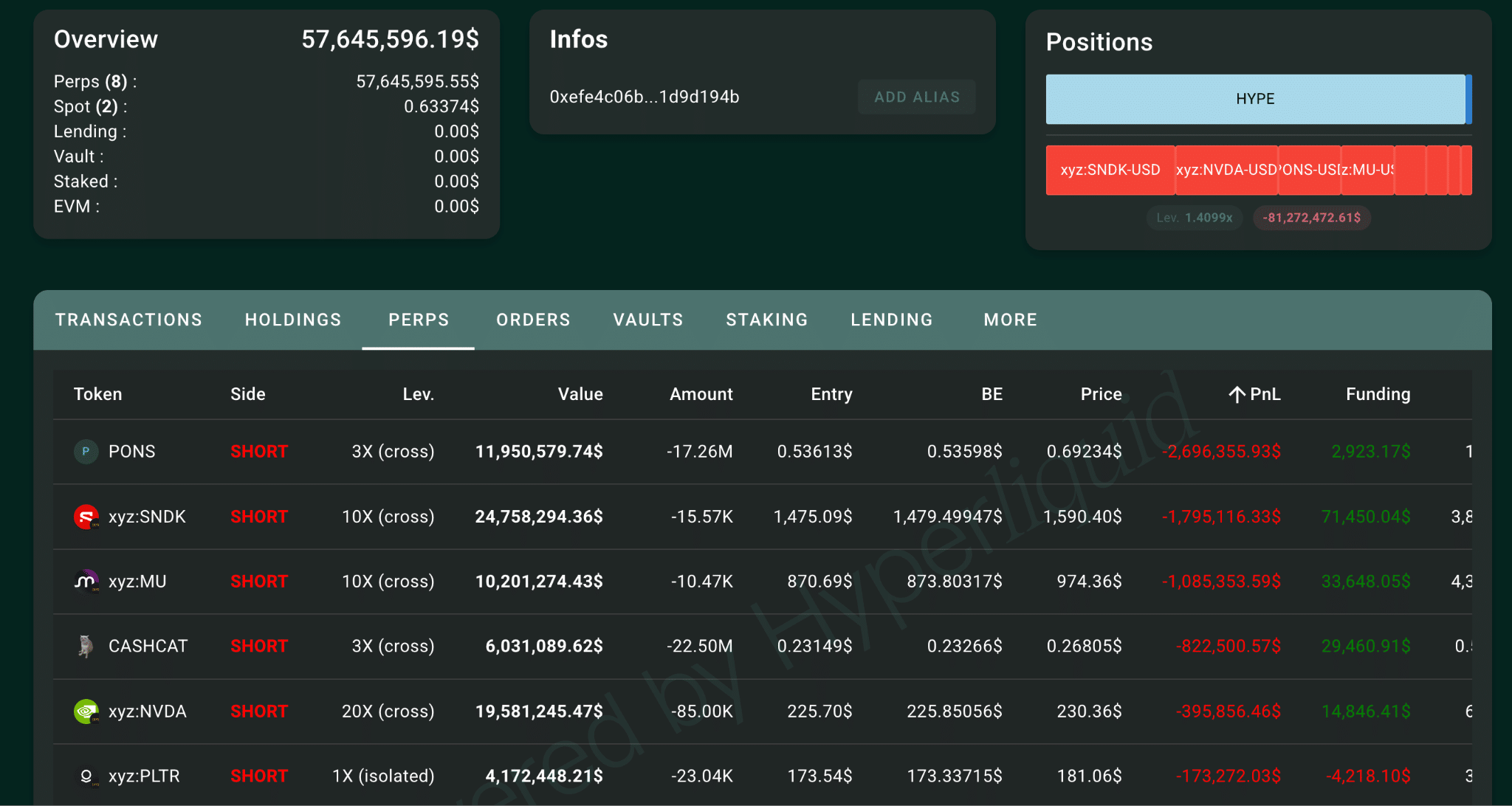
Task: Click CASHCAT funding 29,460.91$
Action: [1366, 647]
